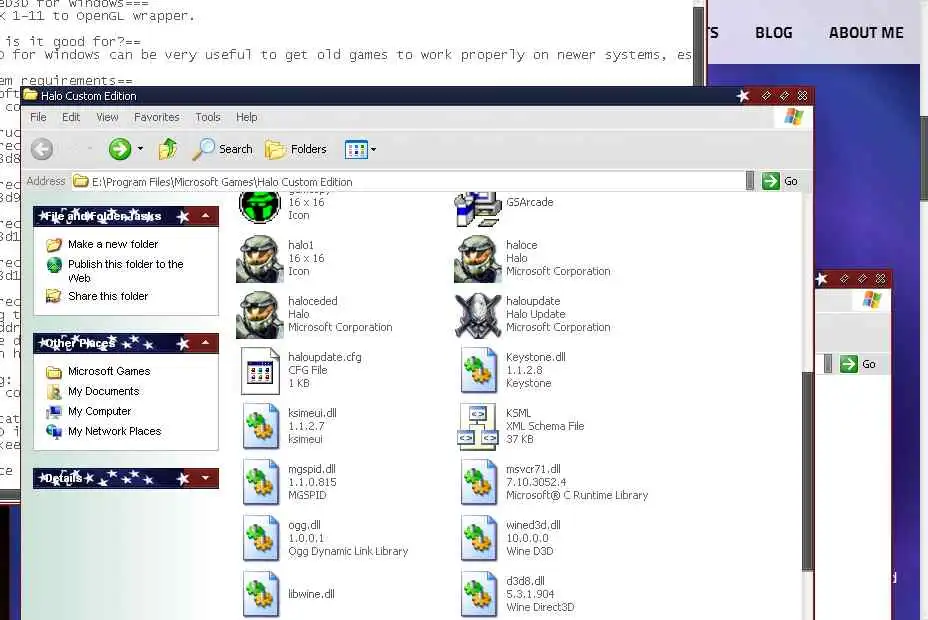Select the ogg.dll file icon
This screenshot has height=620, width=928.
coord(260,539)
